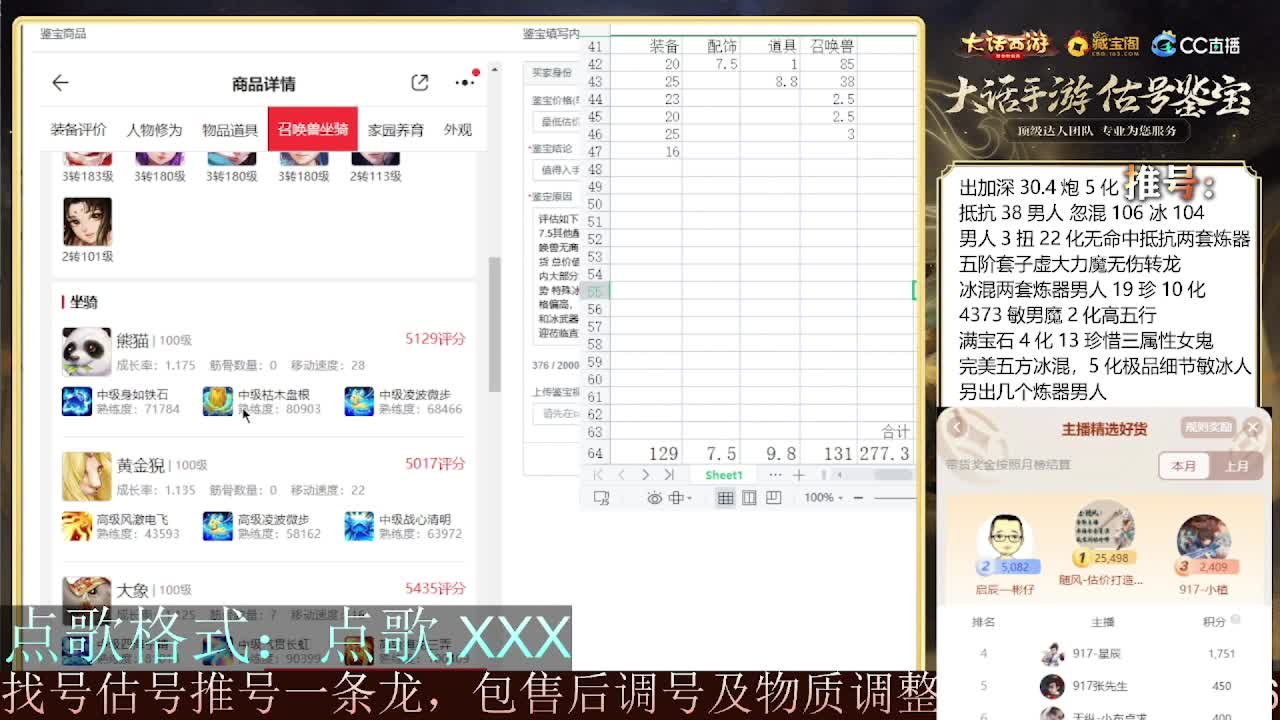Screen dimensions: 1280x720
Task: Select the Sheet1 tab
Action: (724, 475)
